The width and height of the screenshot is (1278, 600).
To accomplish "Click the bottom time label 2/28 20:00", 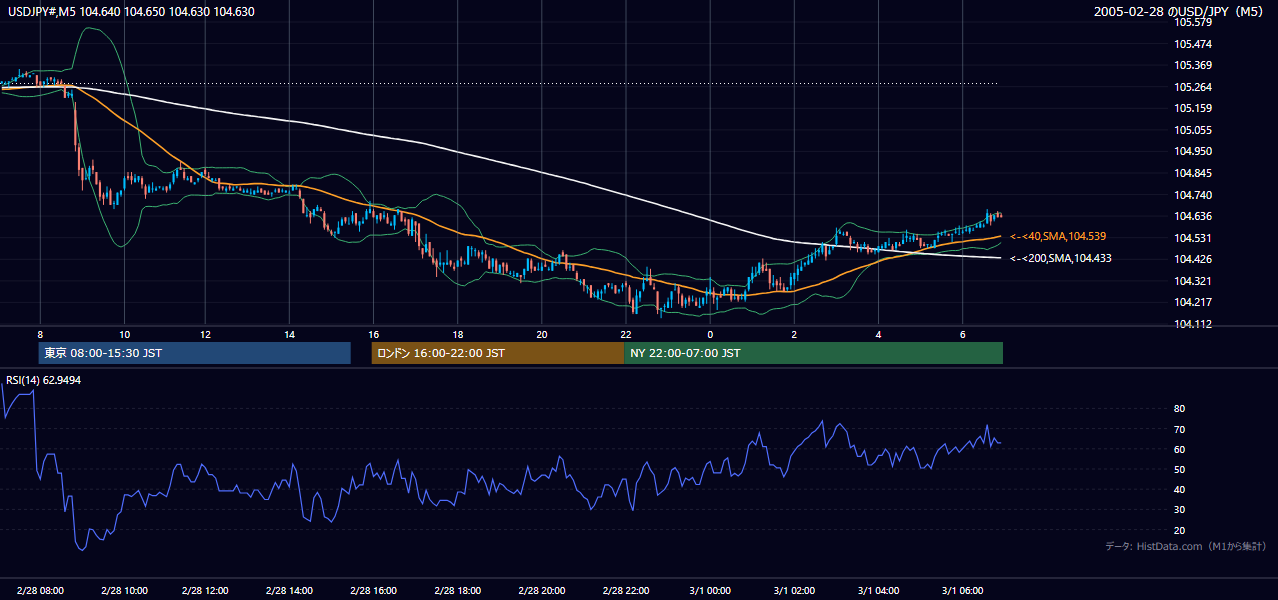I will 541,591.
